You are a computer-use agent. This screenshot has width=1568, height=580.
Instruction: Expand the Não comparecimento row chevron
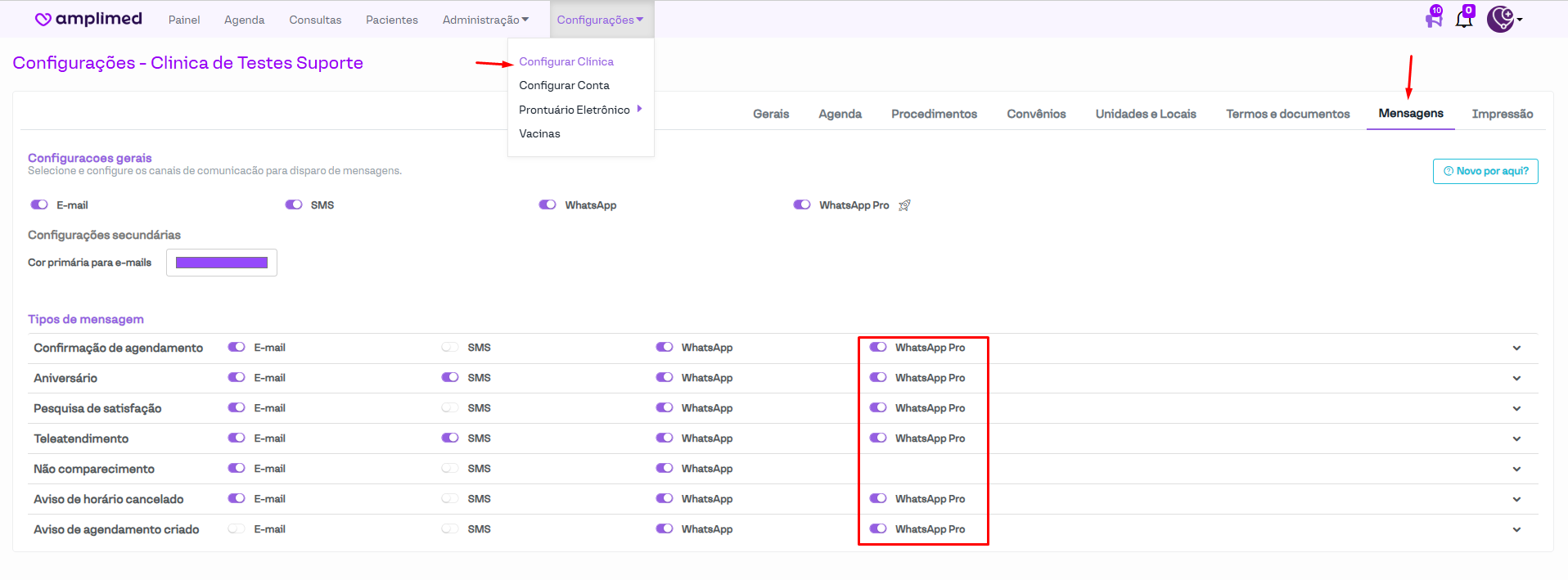pyautogui.click(x=1516, y=470)
